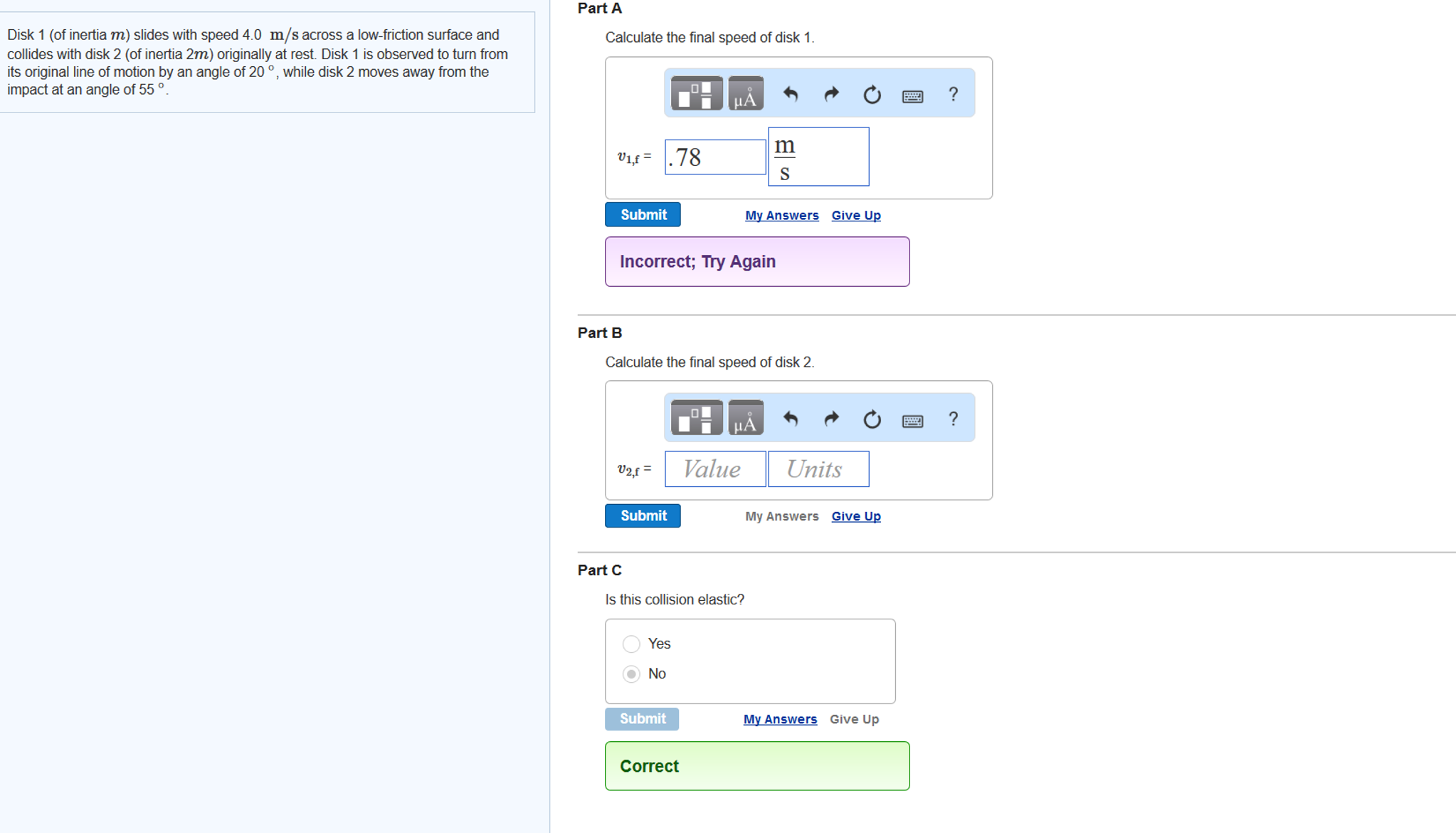Redo the last change in Part A
This screenshot has width=1456, height=833.
click(830, 93)
